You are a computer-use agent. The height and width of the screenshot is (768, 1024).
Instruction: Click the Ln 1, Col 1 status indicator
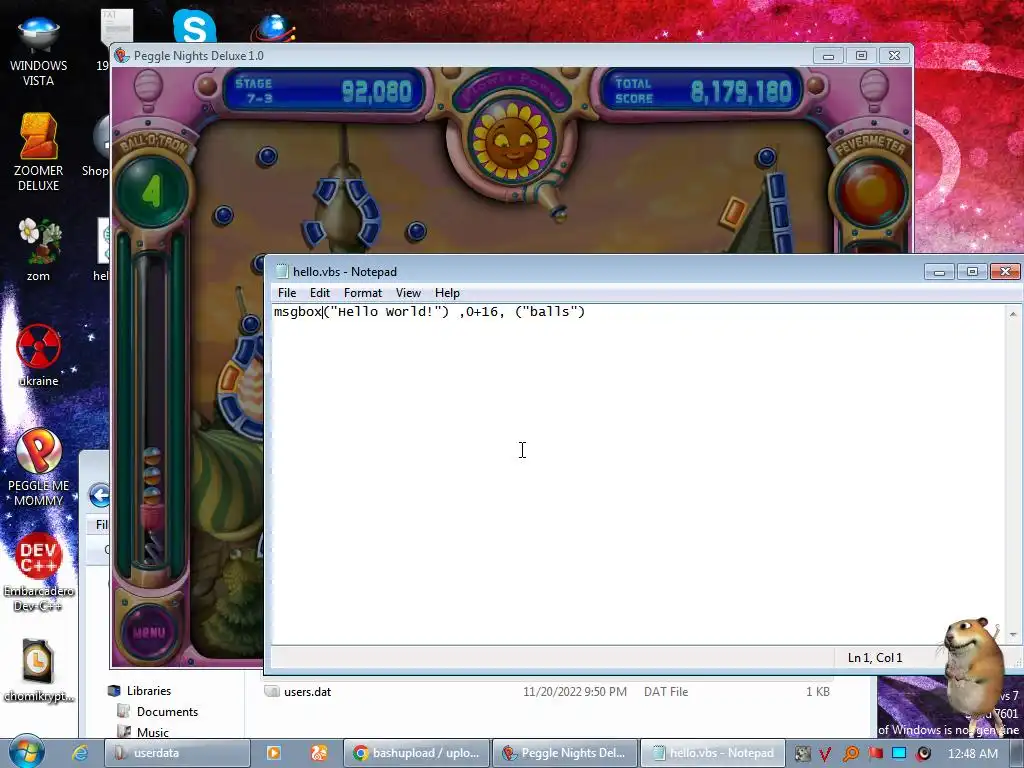point(874,658)
